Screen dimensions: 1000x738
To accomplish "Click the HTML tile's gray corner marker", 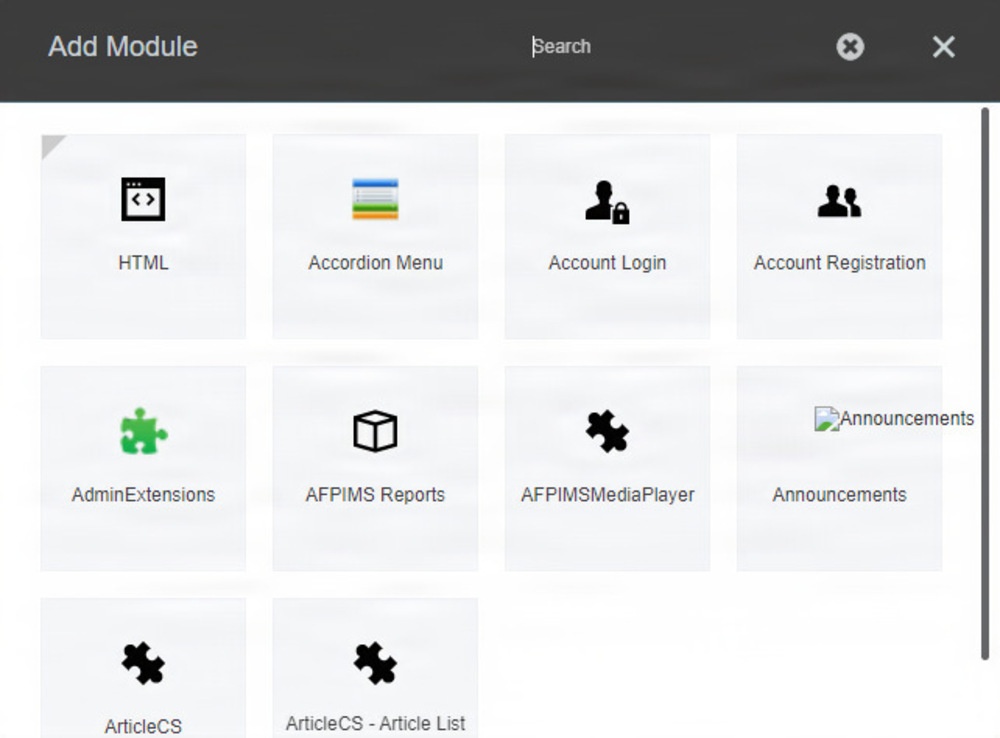I will pyautogui.click(x=51, y=144).
